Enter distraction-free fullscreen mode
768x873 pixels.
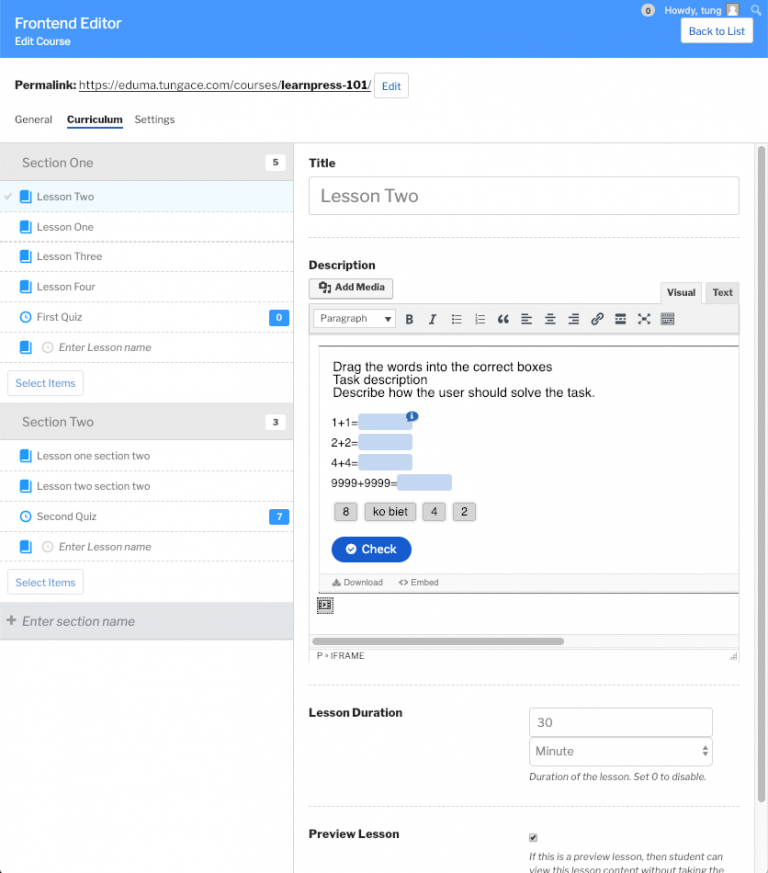(x=644, y=319)
